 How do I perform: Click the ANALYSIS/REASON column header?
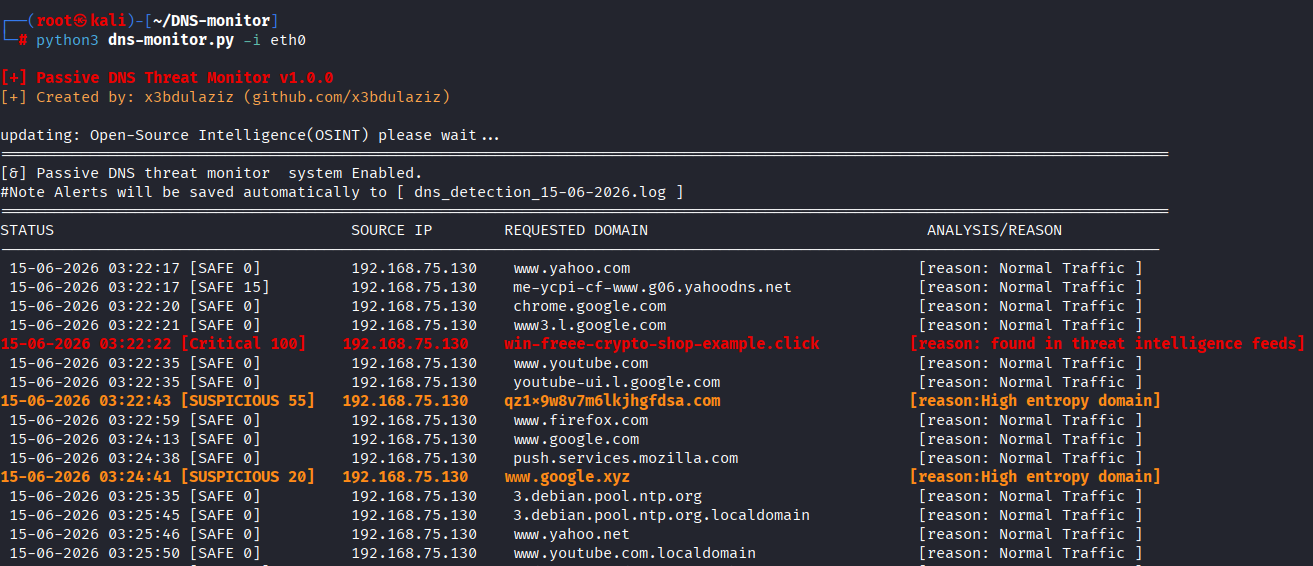tap(994, 230)
